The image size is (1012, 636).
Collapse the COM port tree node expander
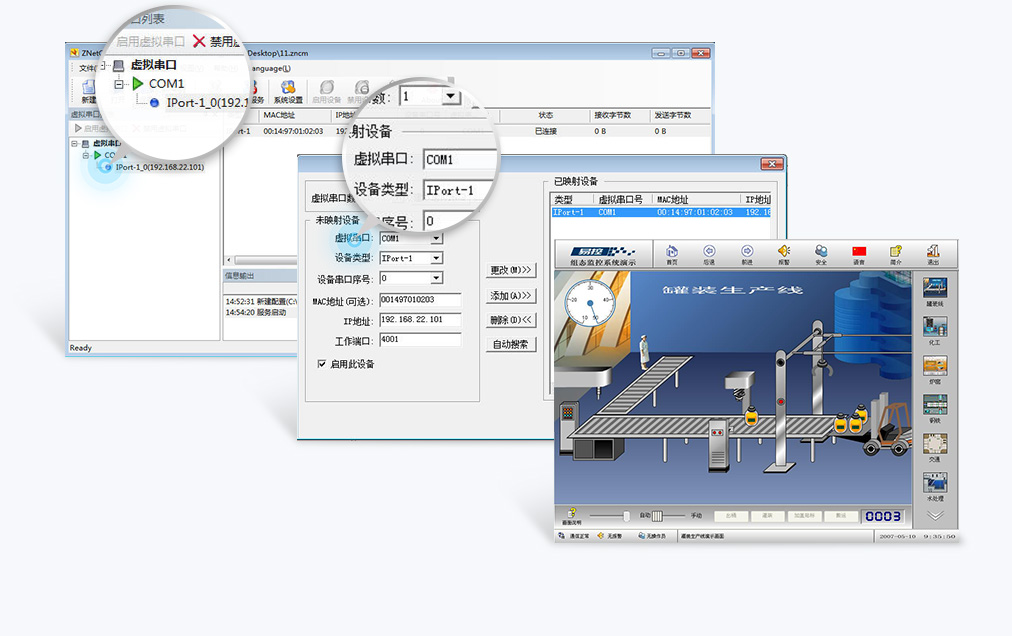point(85,156)
